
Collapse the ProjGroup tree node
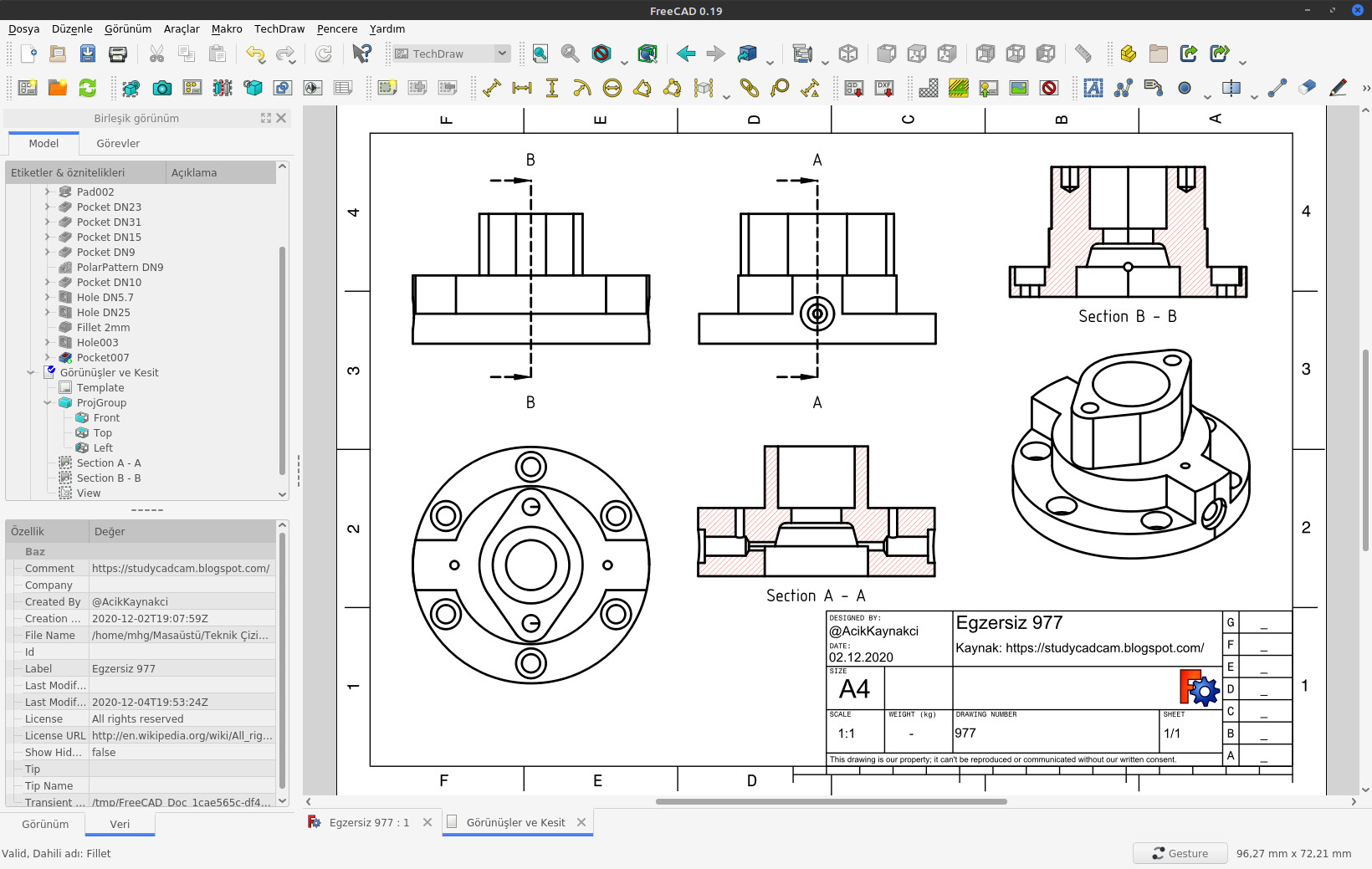click(48, 403)
